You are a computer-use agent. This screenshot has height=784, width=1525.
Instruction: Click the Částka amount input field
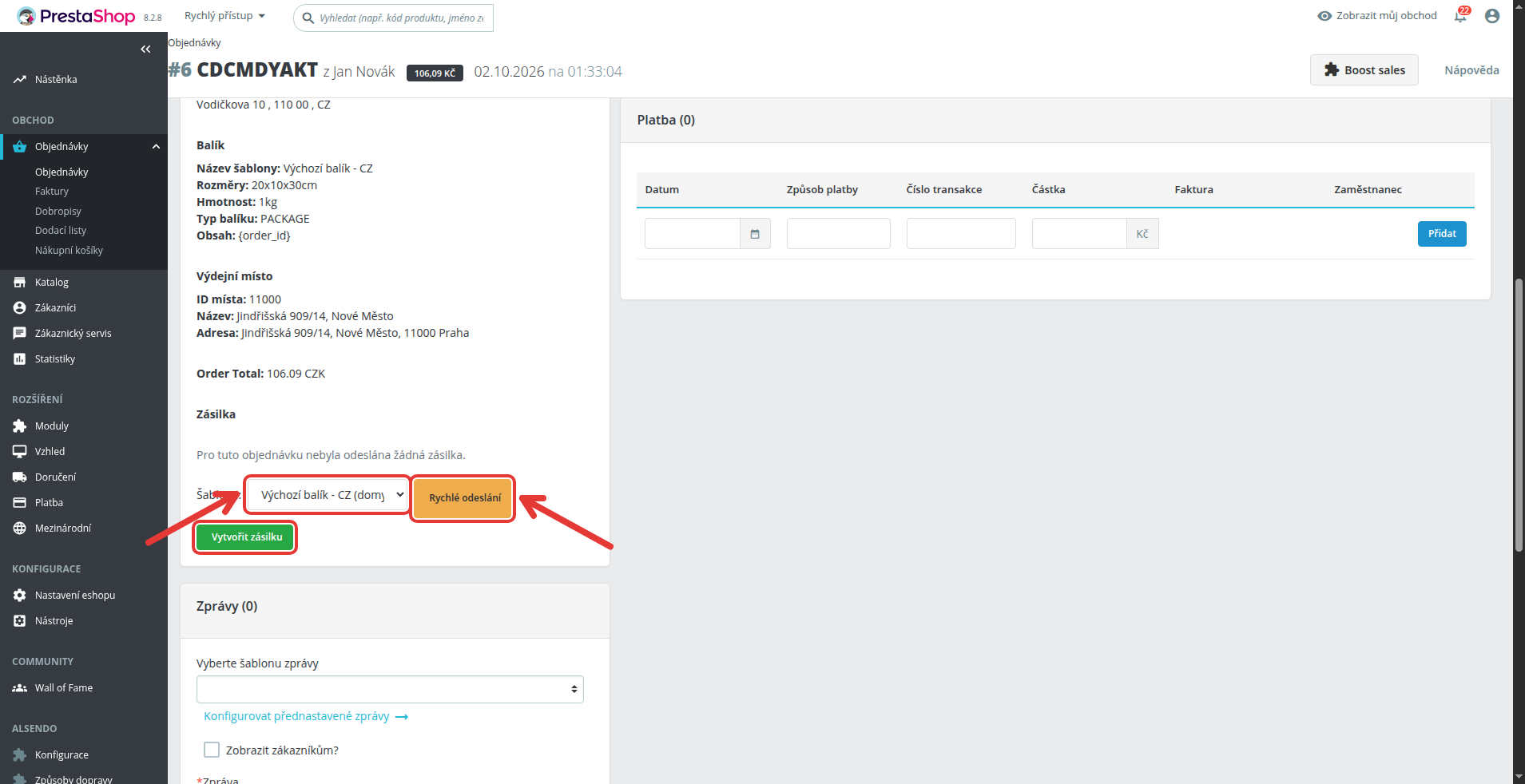(x=1079, y=234)
